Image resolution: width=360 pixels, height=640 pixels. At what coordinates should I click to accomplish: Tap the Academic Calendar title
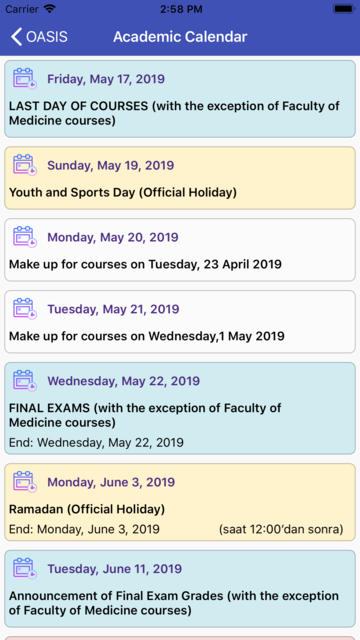(180, 37)
